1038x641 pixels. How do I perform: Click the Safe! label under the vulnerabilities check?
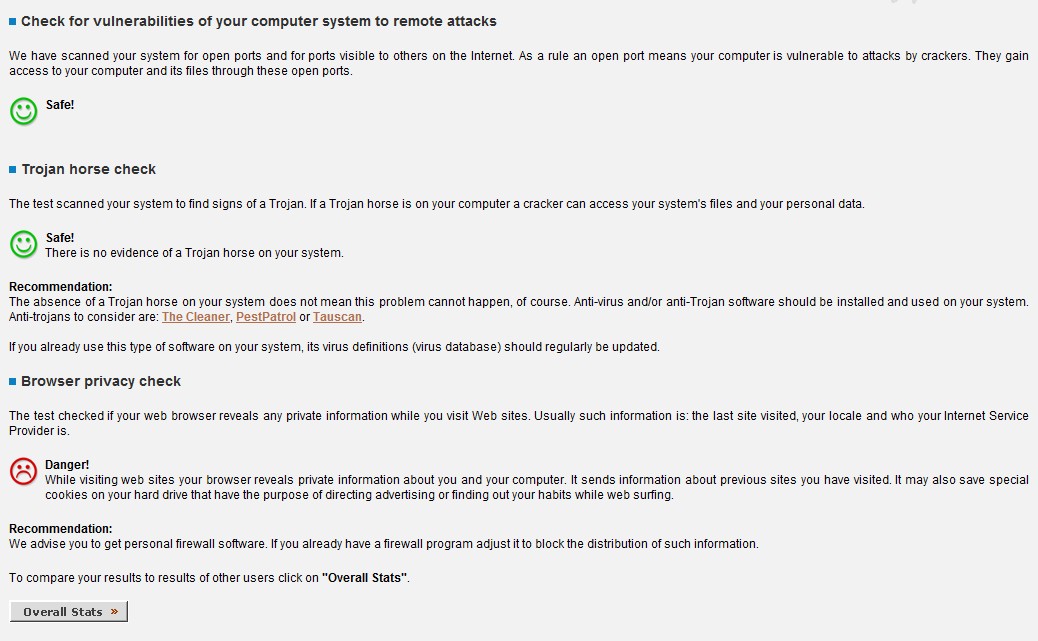click(60, 105)
